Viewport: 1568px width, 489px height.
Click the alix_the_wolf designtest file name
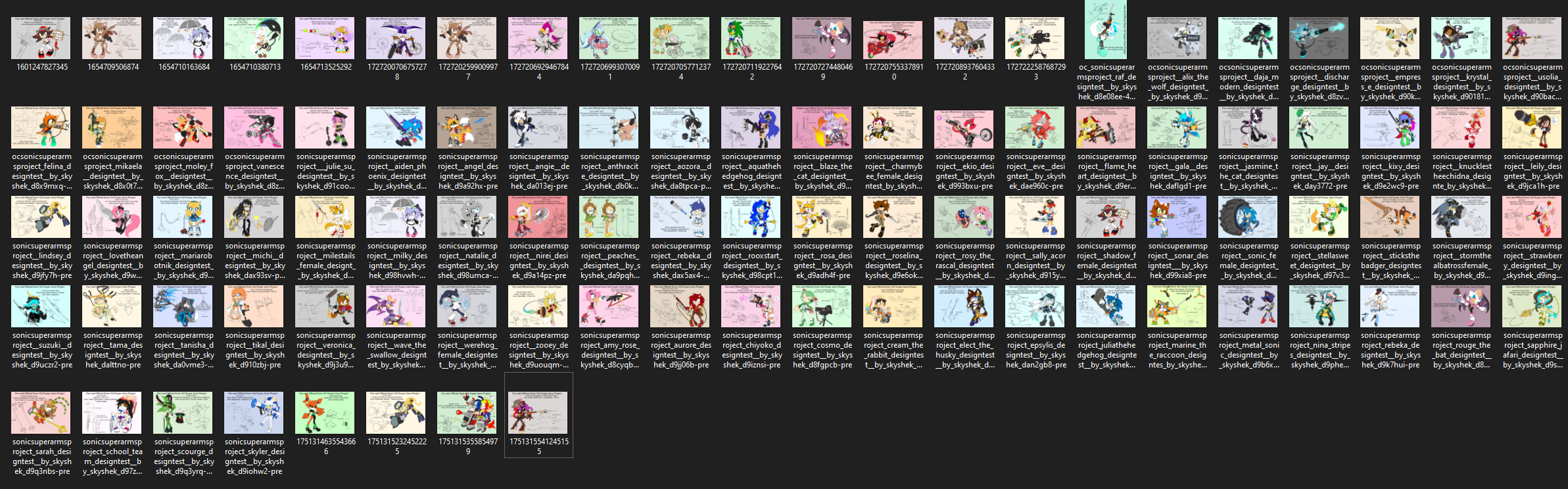[x=1178, y=81]
